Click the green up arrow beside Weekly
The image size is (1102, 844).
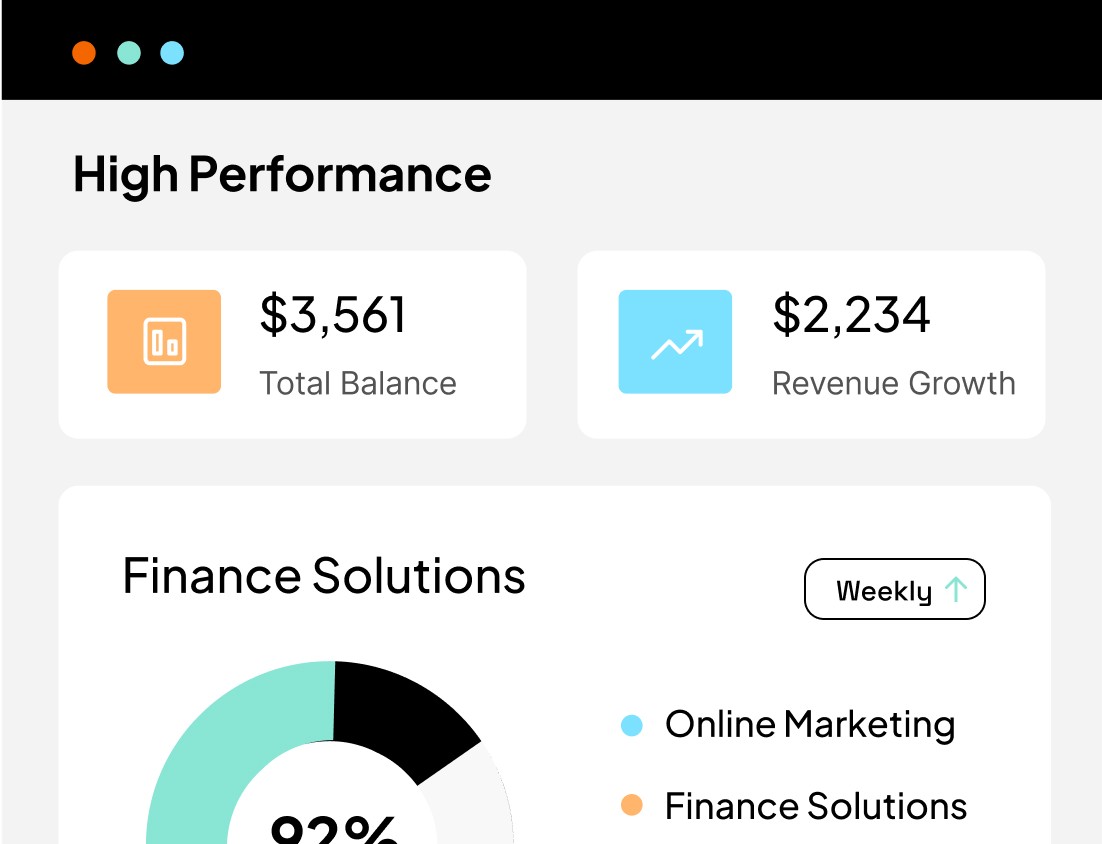click(956, 589)
